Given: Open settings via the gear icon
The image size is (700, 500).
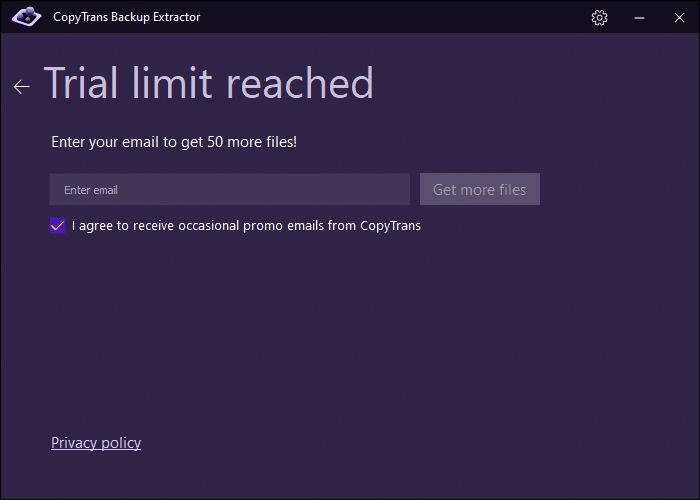Looking at the screenshot, I should (599, 17).
